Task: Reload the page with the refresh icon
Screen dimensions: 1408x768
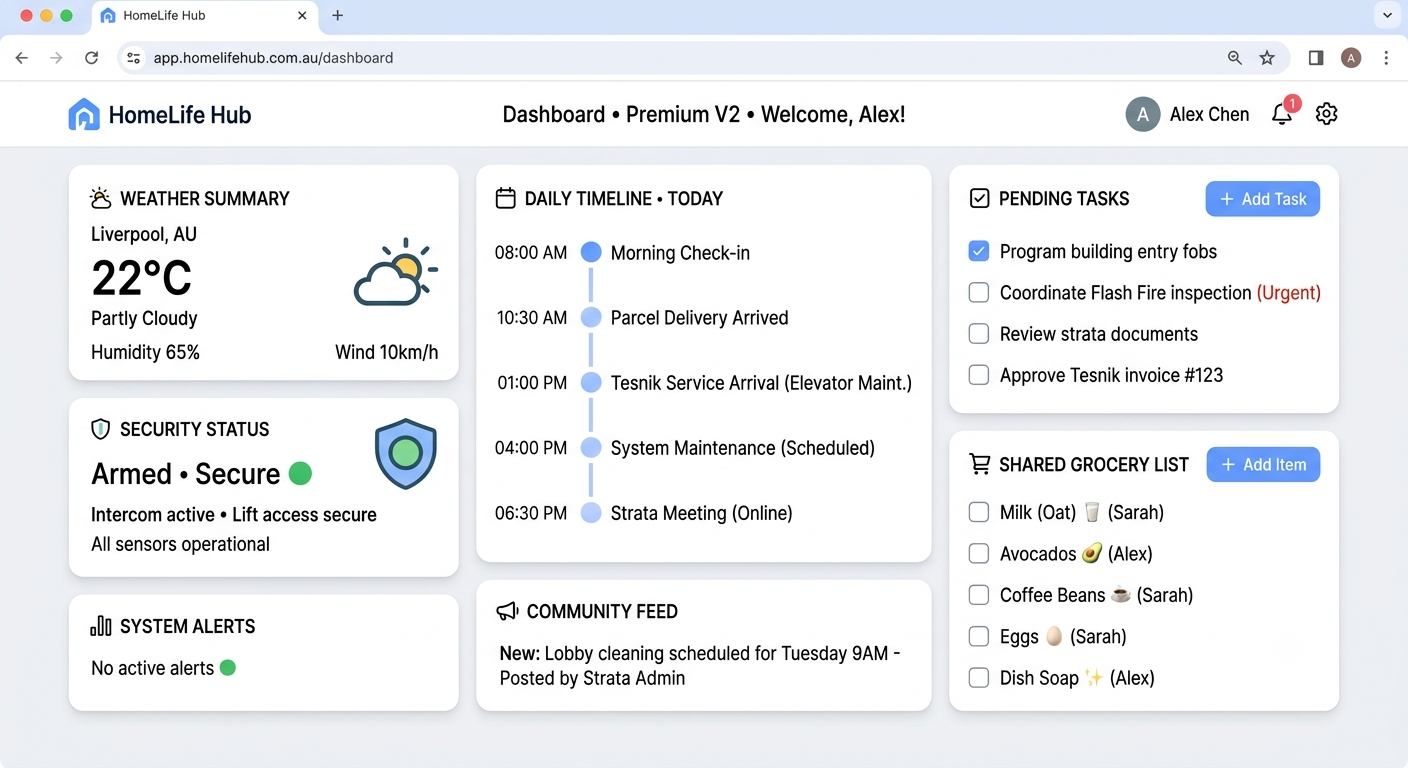Action: tap(91, 58)
